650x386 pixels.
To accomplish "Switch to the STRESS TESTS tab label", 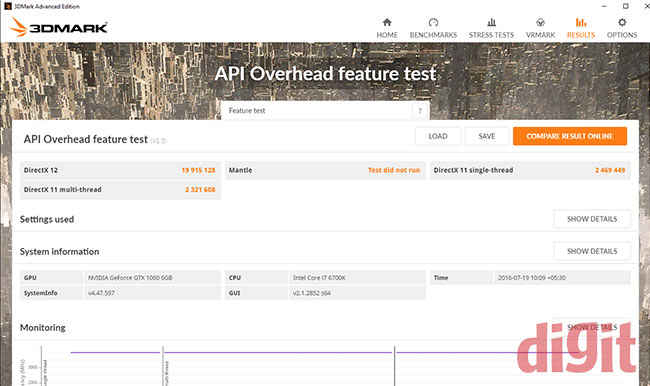I will tap(491, 35).
